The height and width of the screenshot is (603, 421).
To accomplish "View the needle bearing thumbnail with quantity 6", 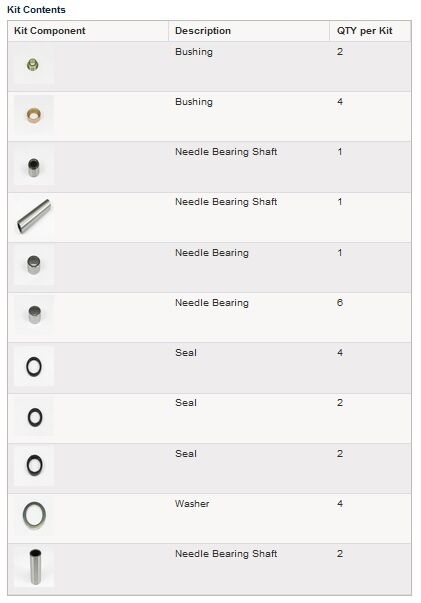I will click(x=34, y=315).
